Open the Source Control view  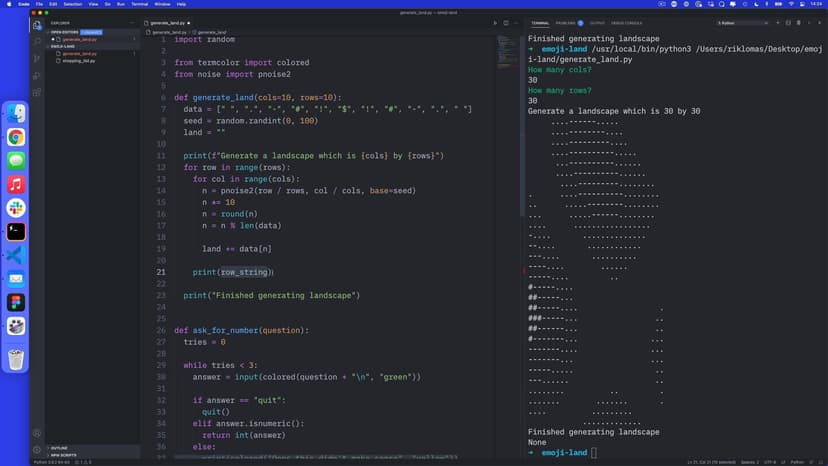37,58
